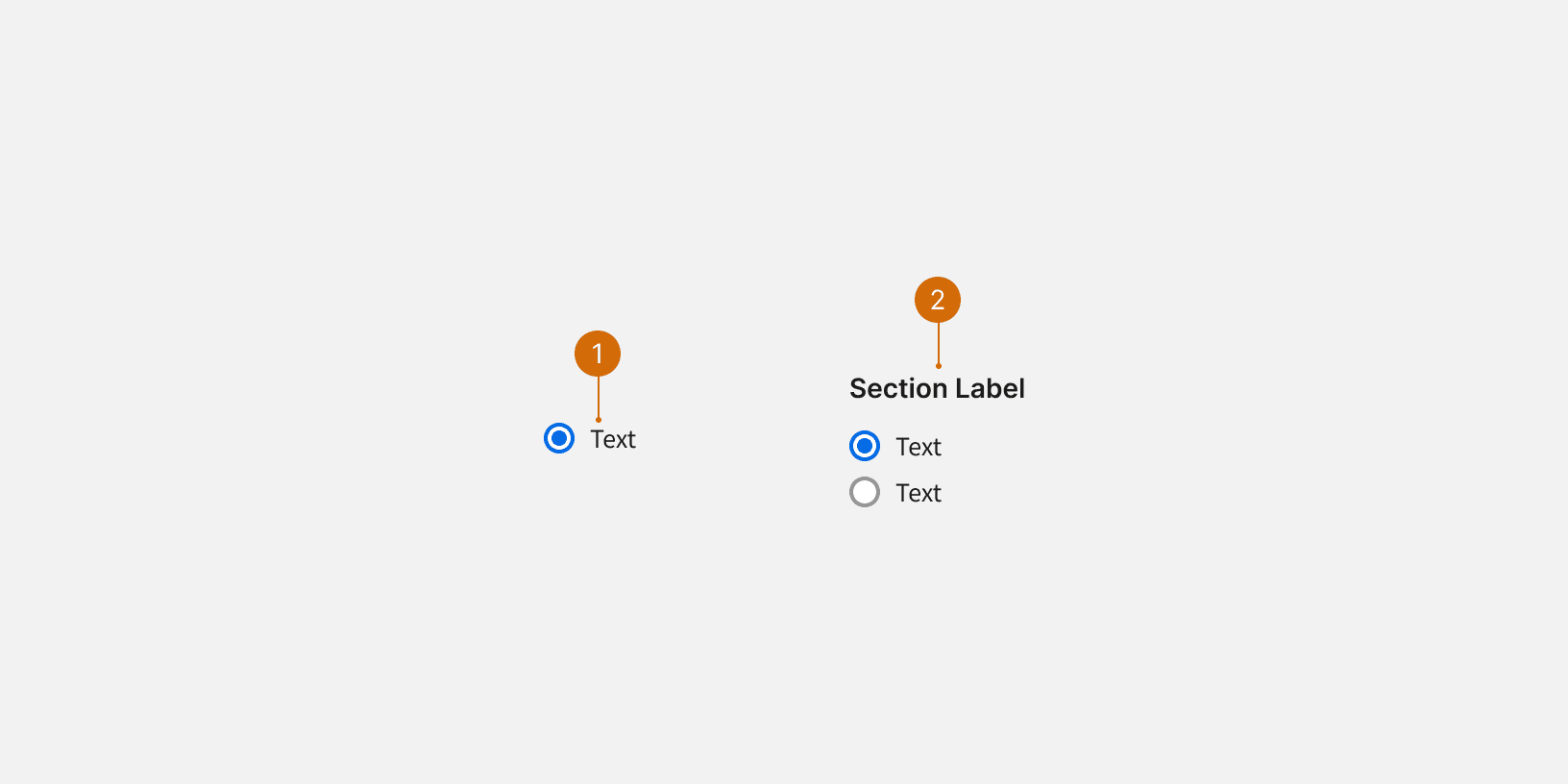Select the unselected radio button under Section Label
This screenshot has height=784, width=1568.
tap(865, 492)
